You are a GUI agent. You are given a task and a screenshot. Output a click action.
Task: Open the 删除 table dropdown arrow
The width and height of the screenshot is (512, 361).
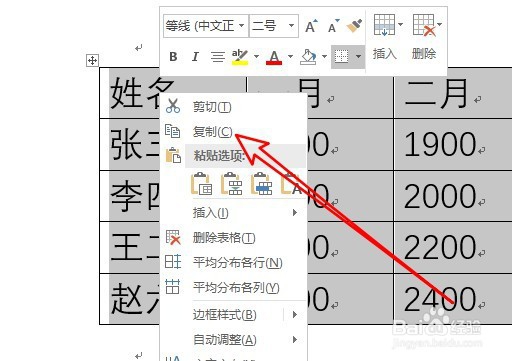[440, 24]
